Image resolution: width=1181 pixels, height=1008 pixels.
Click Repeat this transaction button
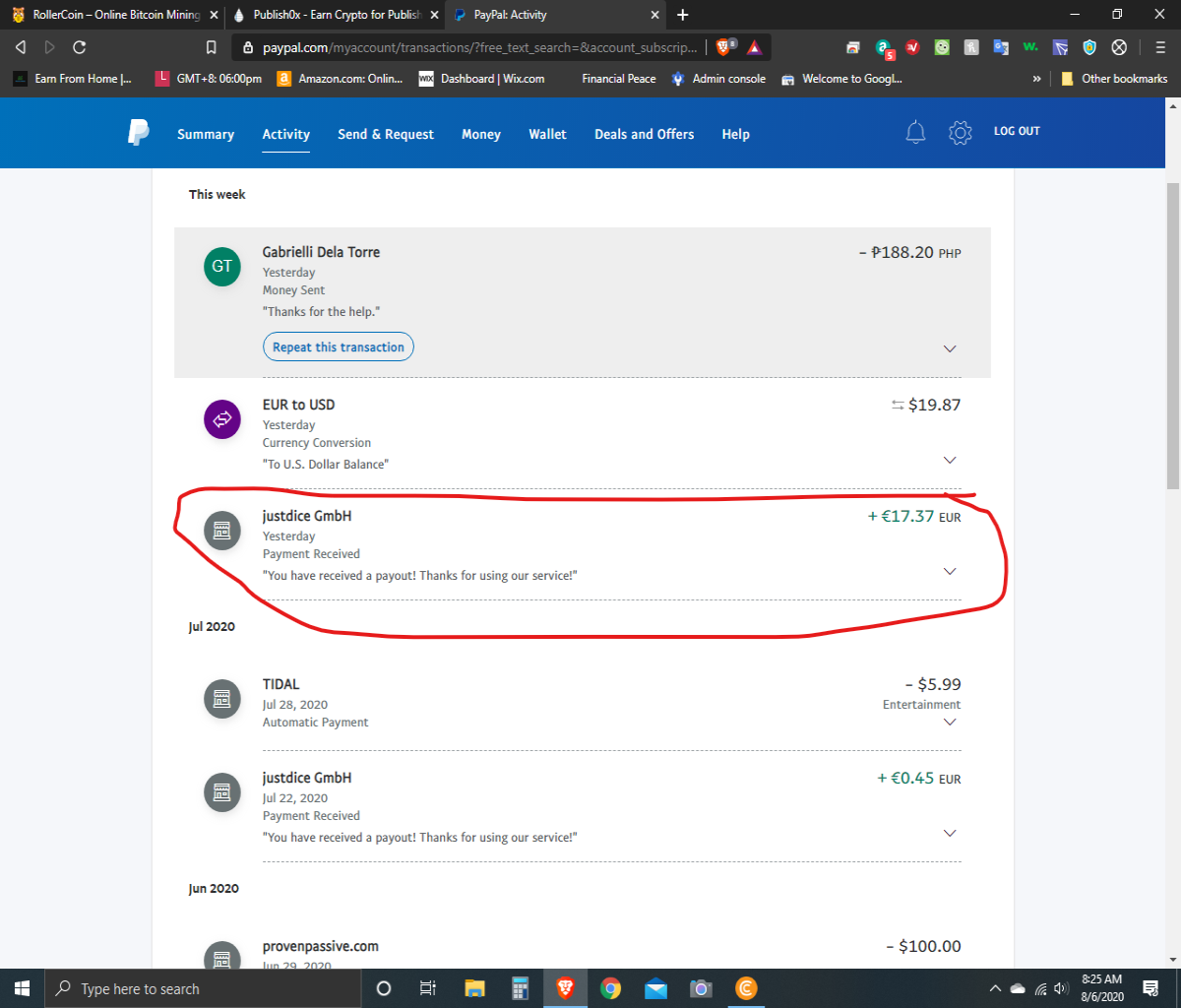coord(339,346)
